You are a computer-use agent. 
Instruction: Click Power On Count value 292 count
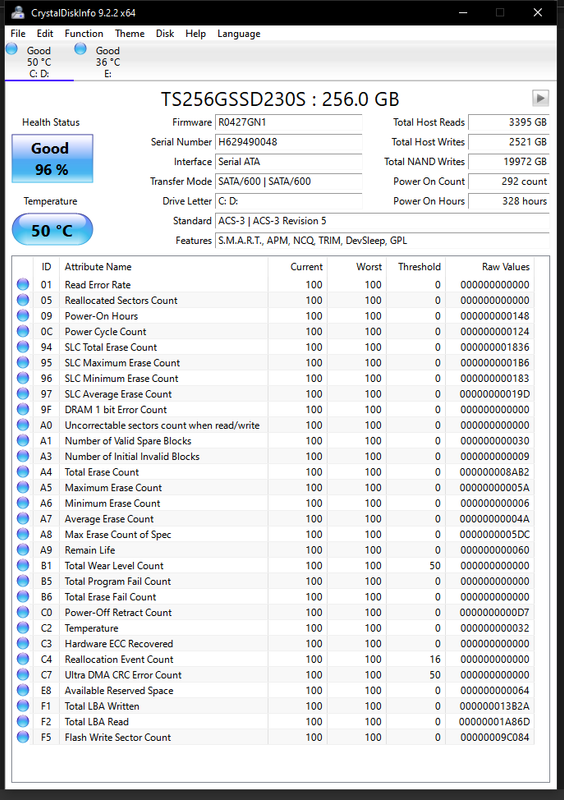click(509, 181)
